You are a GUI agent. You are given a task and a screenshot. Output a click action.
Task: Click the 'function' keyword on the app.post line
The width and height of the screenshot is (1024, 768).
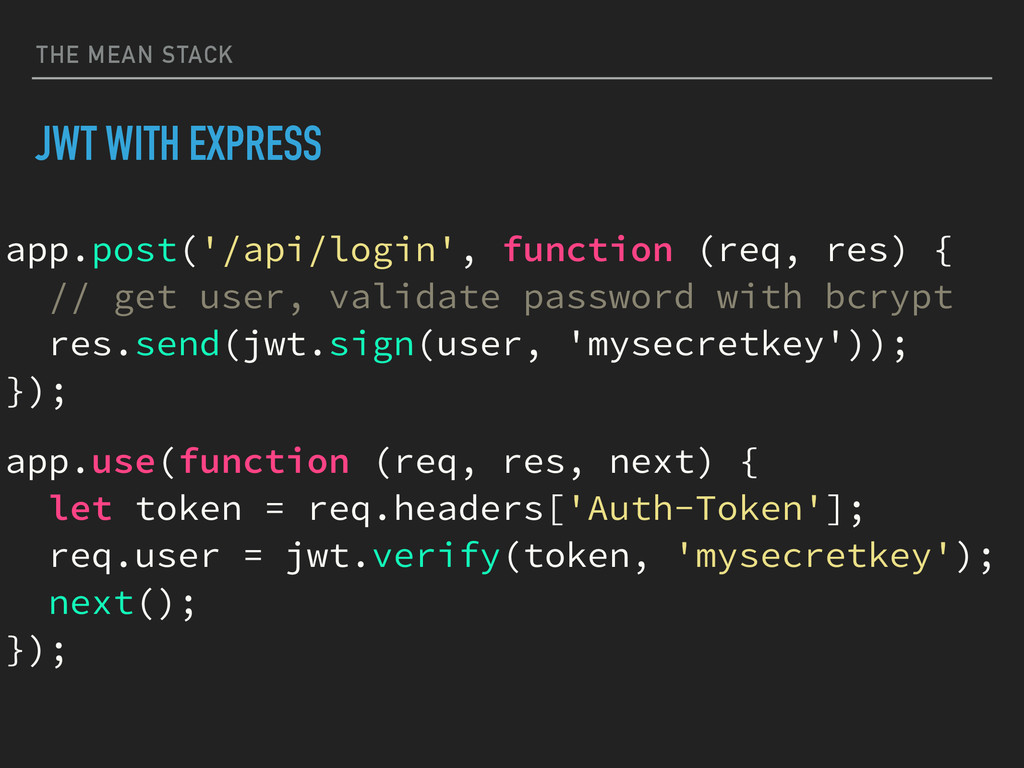[x=588, y=249]
